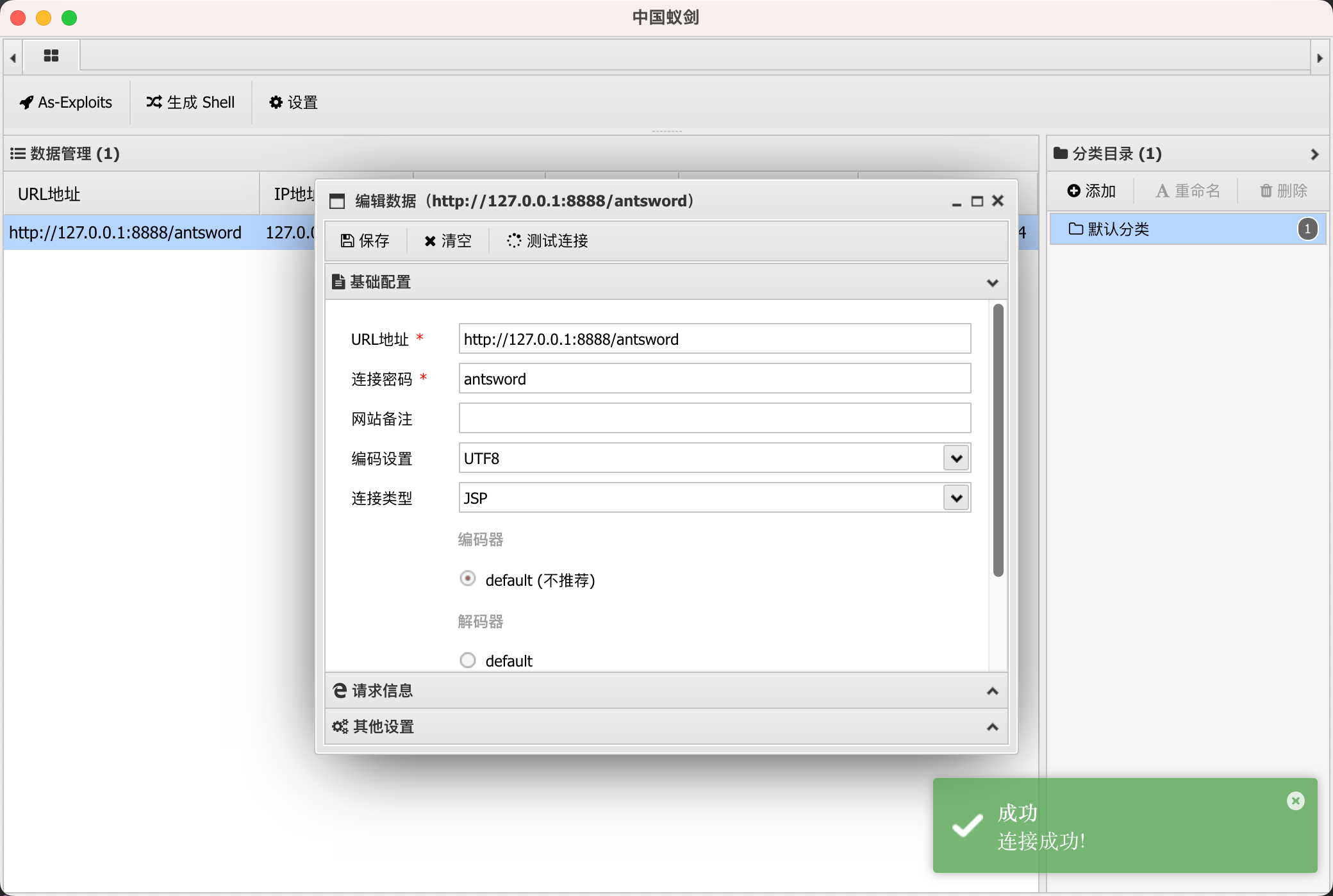Select the default (不推荐) encoder radio button
This screenshot has height=896, width=1333.
[x=467, y=579]
